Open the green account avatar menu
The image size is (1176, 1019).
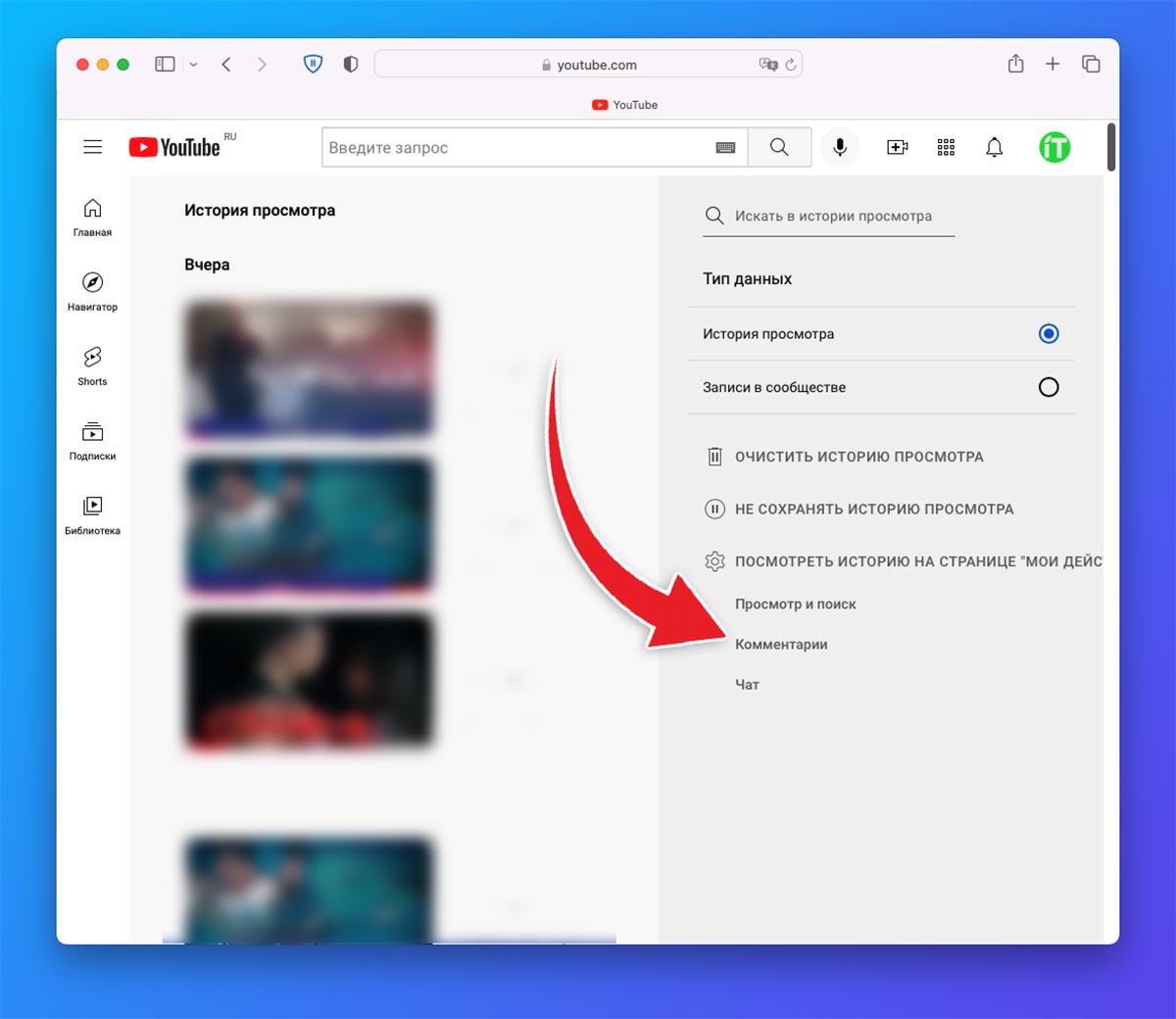[1054, 147]
